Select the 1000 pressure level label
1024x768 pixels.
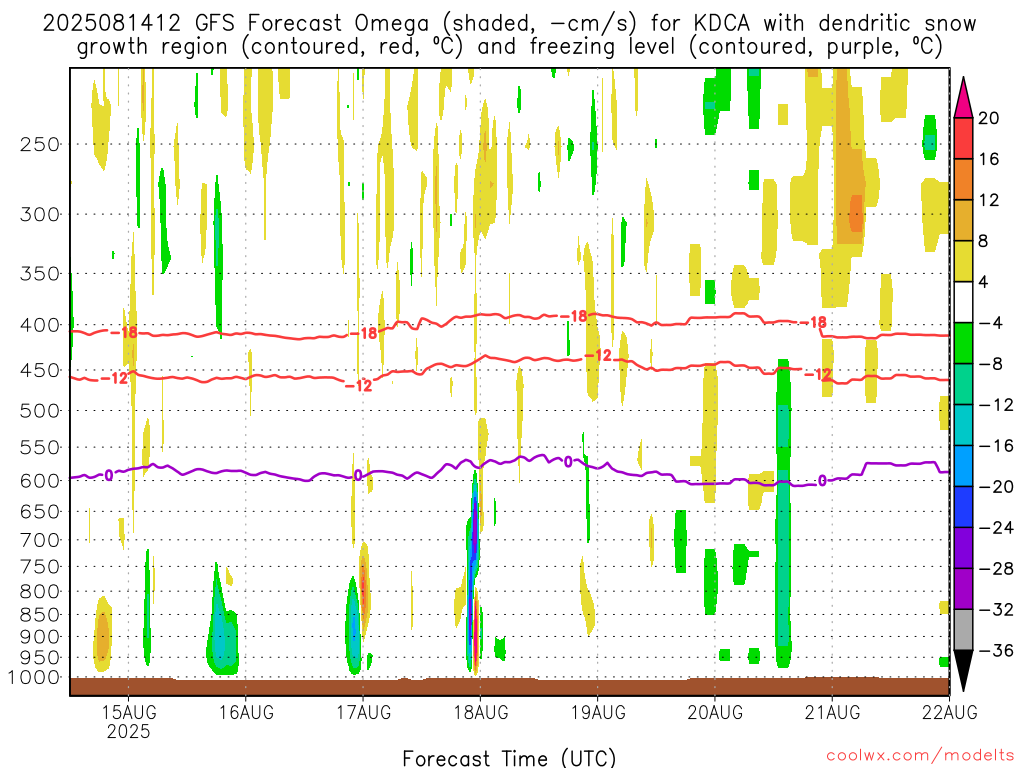coord(34,677)
